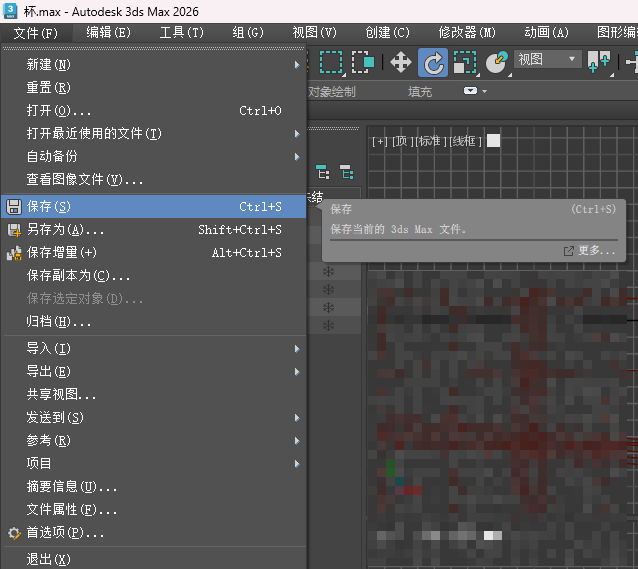Choose 打开(O)... from the file menu

click(x=154, y=110)
